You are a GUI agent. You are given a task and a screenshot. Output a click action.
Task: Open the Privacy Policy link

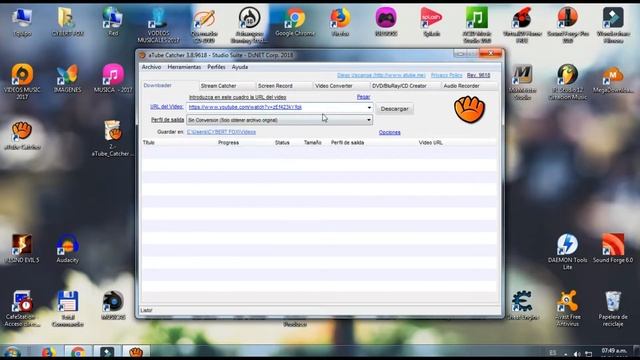[x=447, y=76]
